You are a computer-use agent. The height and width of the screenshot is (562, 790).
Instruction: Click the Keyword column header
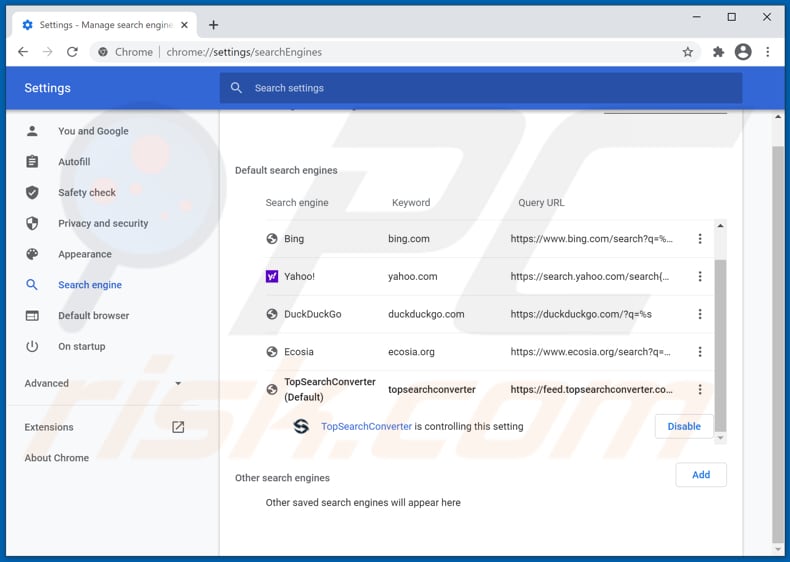(x=411, y=203)
